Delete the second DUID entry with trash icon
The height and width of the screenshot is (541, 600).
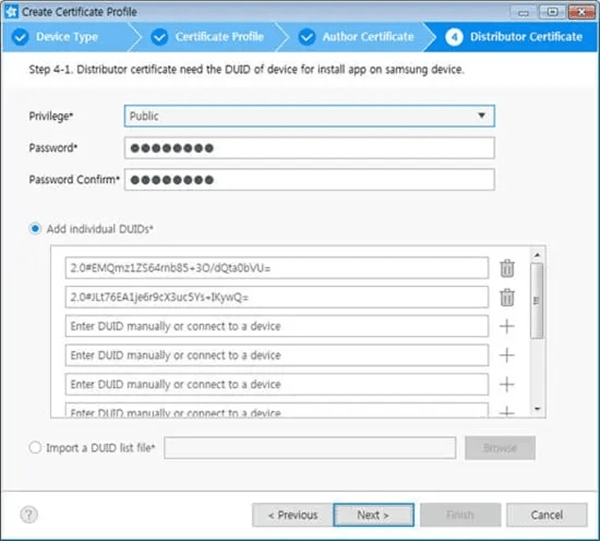tap(507, 297)
